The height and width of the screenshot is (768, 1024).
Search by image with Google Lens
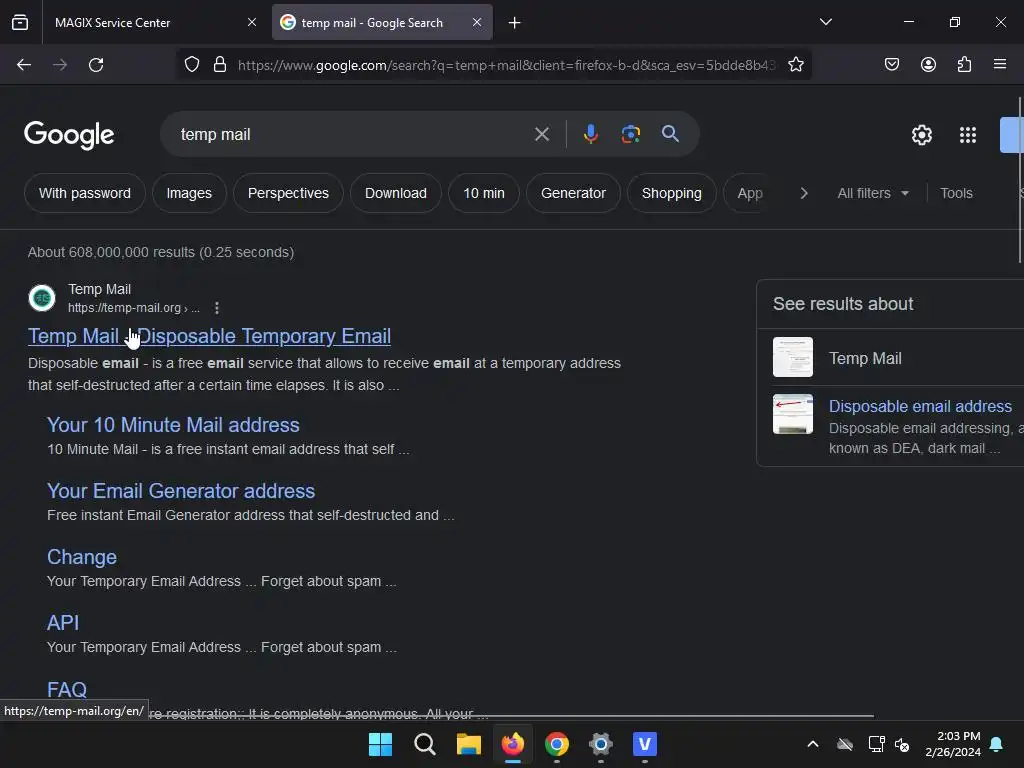coord(630,134)
